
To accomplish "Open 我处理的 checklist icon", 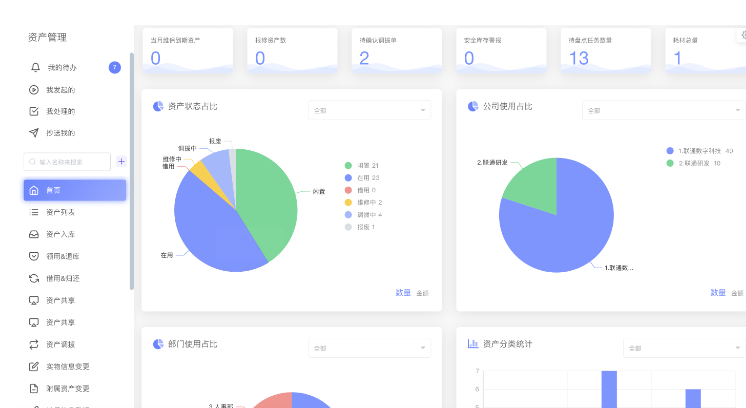I will (x=36, y=111).
